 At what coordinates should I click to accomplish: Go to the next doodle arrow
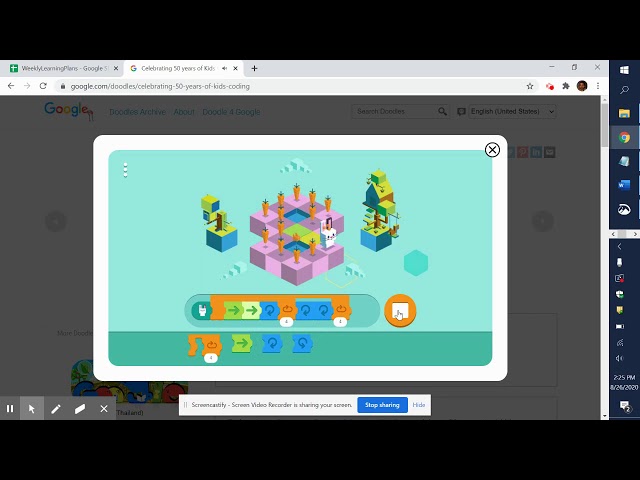pos(543,221)
